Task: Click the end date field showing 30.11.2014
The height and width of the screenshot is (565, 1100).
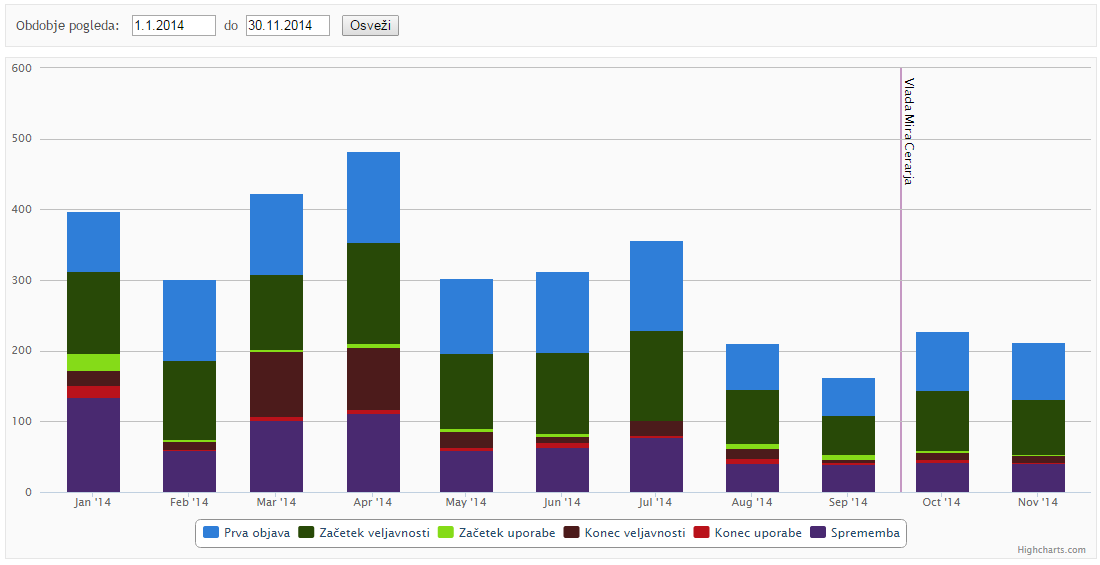Action: [x=288, y=26]
